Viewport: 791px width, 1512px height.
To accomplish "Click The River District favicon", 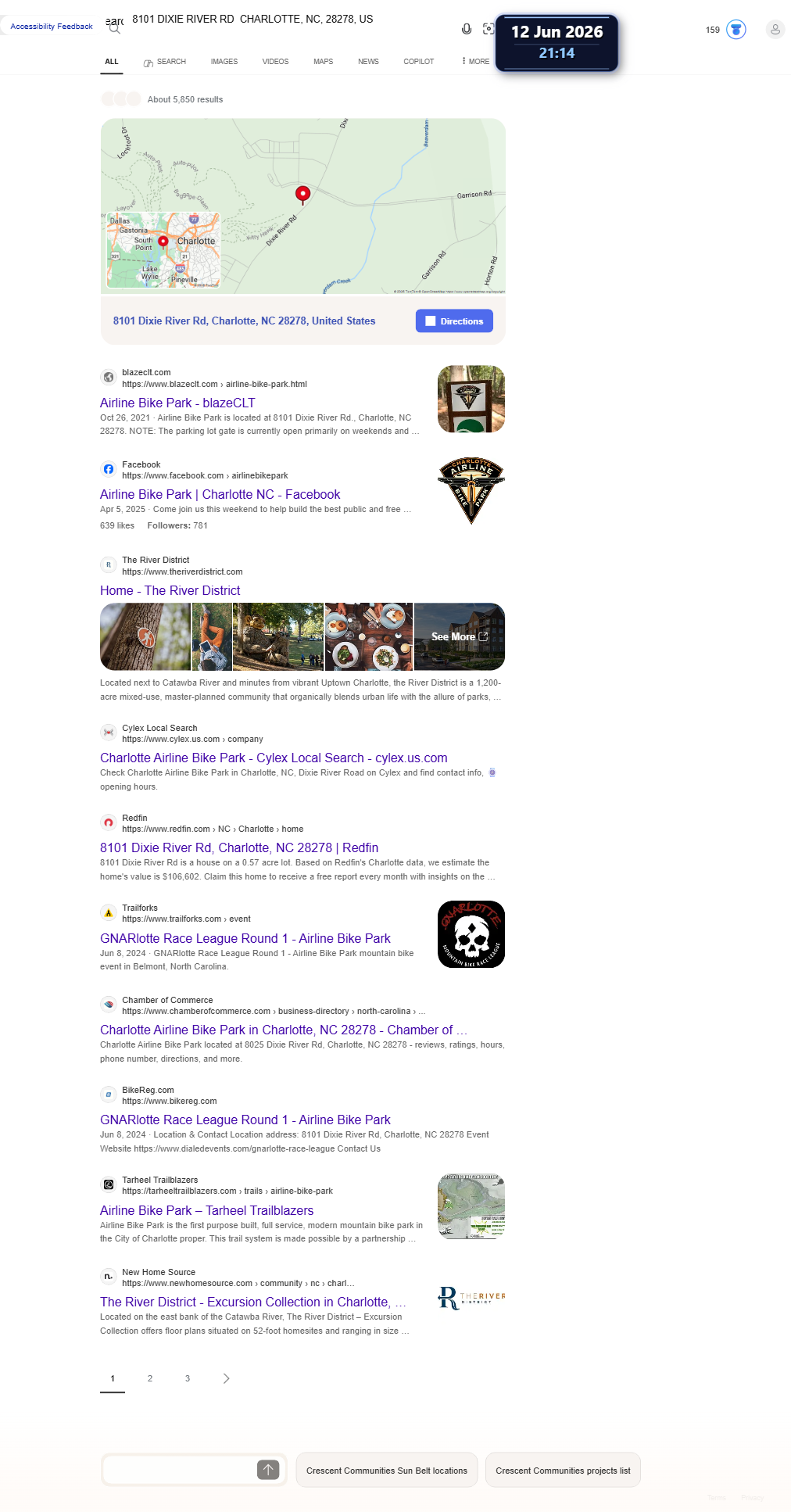I will [x=109, y=564].
